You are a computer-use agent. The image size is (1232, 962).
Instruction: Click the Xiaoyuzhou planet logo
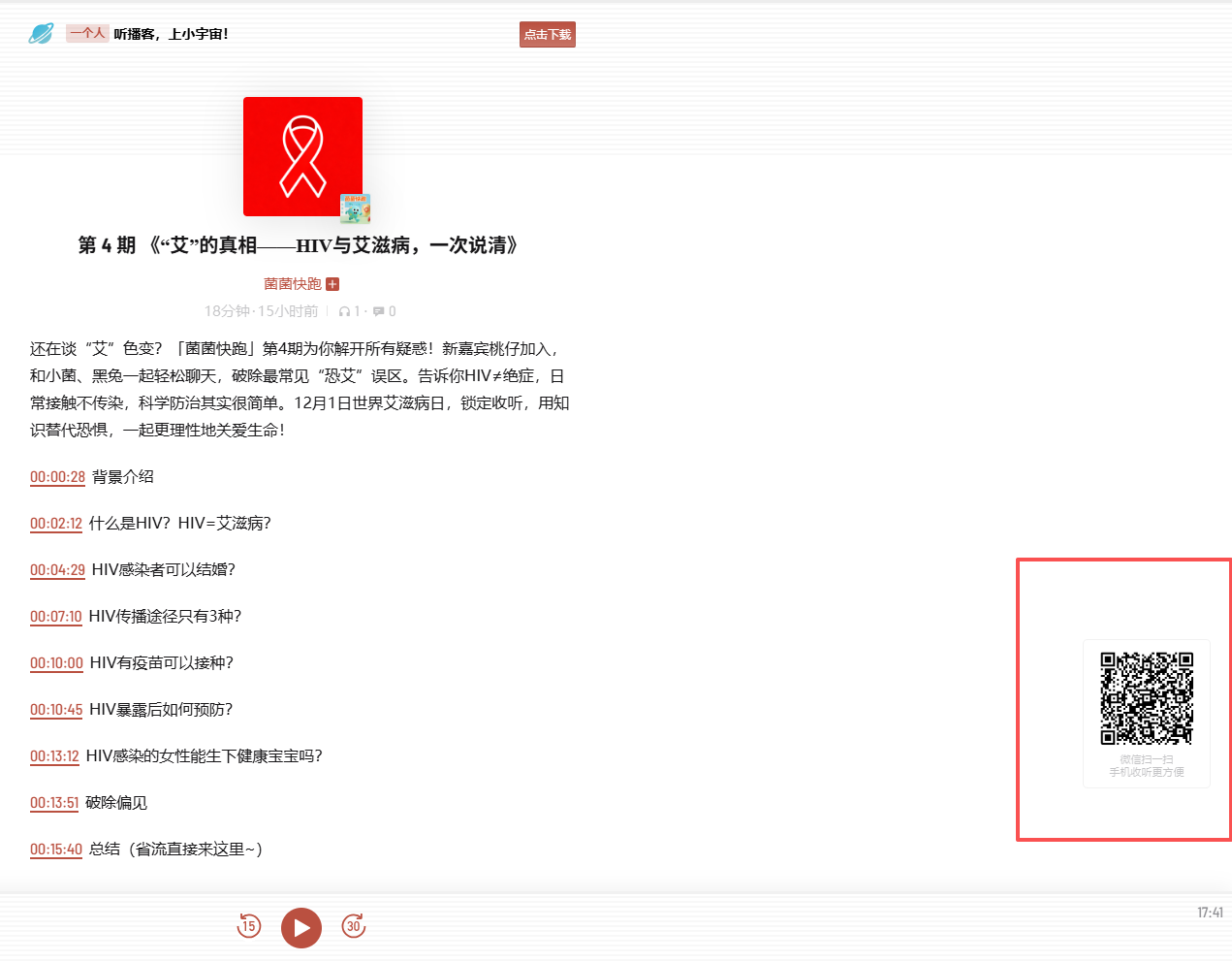click(41, 33)
